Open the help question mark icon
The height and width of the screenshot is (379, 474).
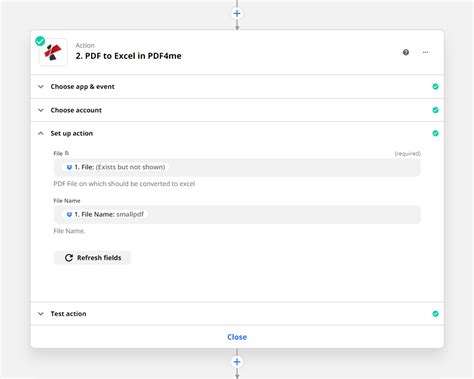(x=406, y=52)
